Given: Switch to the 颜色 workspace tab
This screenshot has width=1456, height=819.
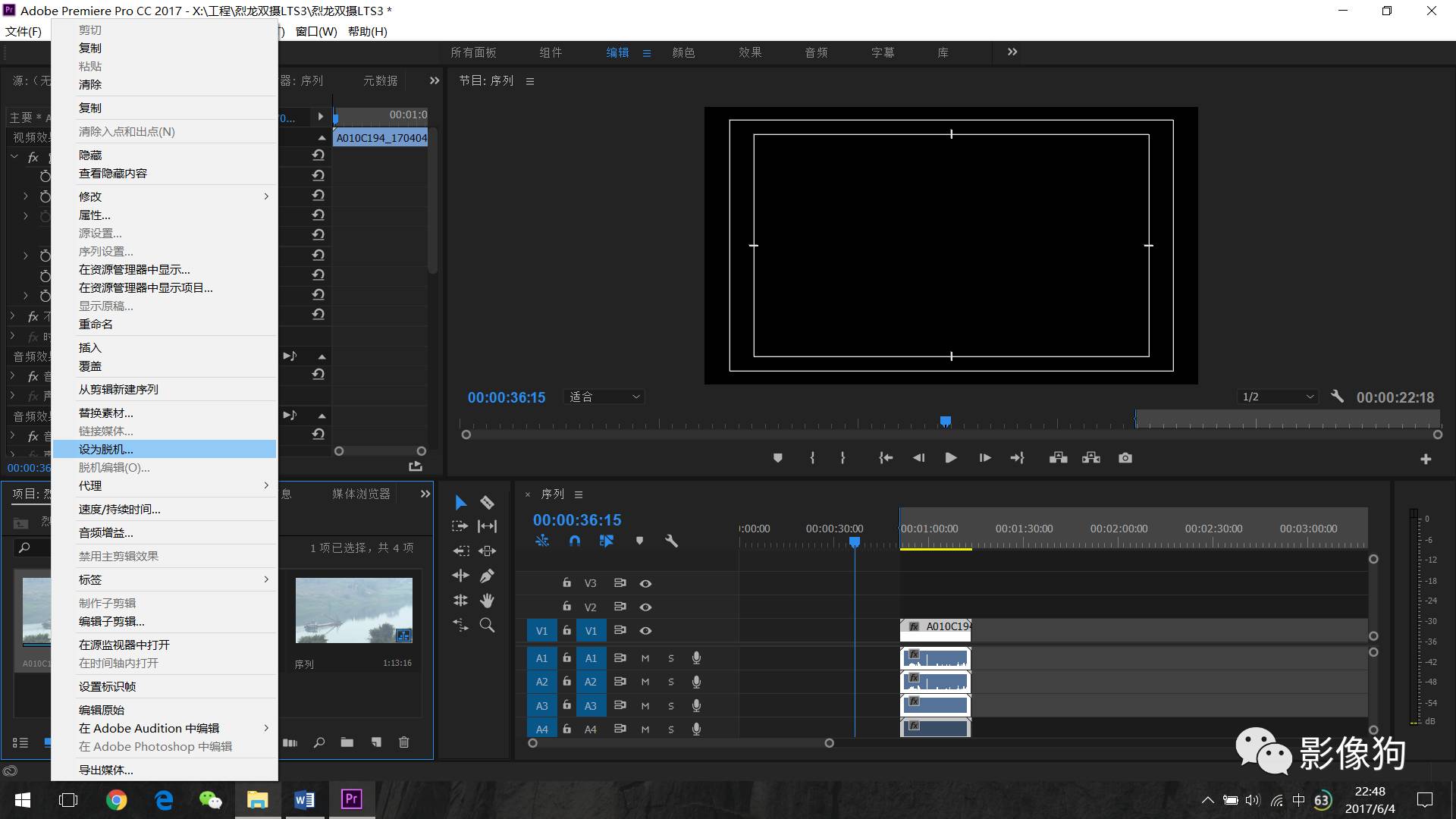Looking at the screenshot, I should pos(683,52).
